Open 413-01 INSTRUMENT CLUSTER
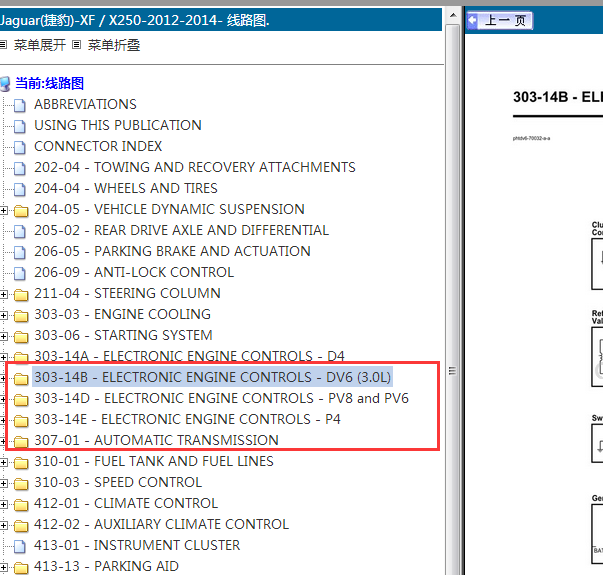Image resolution: width=603 pixels, height=575 pixels. 137,545
